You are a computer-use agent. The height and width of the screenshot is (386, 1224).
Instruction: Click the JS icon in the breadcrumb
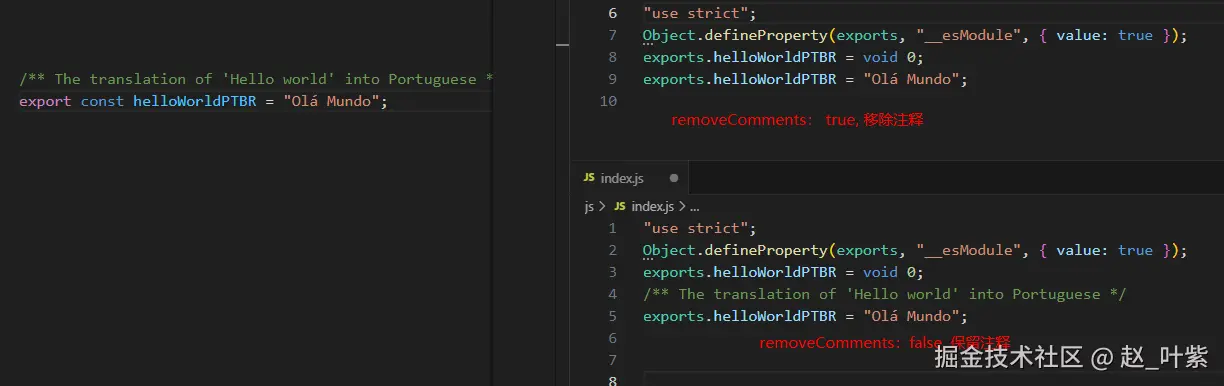620,206
